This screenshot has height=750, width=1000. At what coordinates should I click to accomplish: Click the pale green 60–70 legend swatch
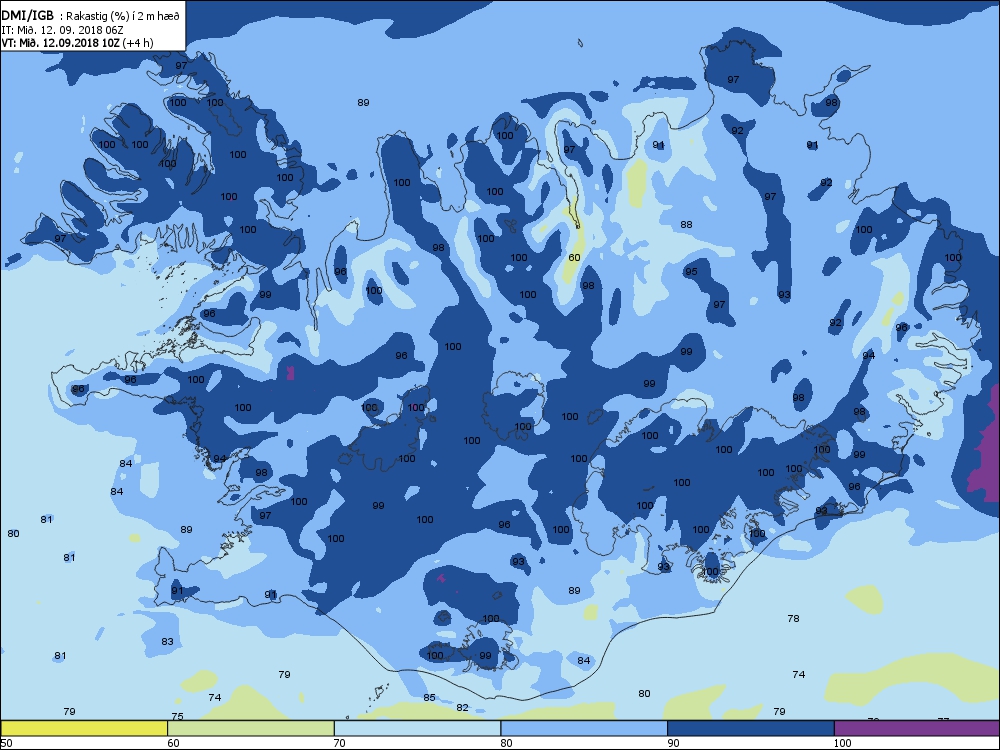[251, 728]
